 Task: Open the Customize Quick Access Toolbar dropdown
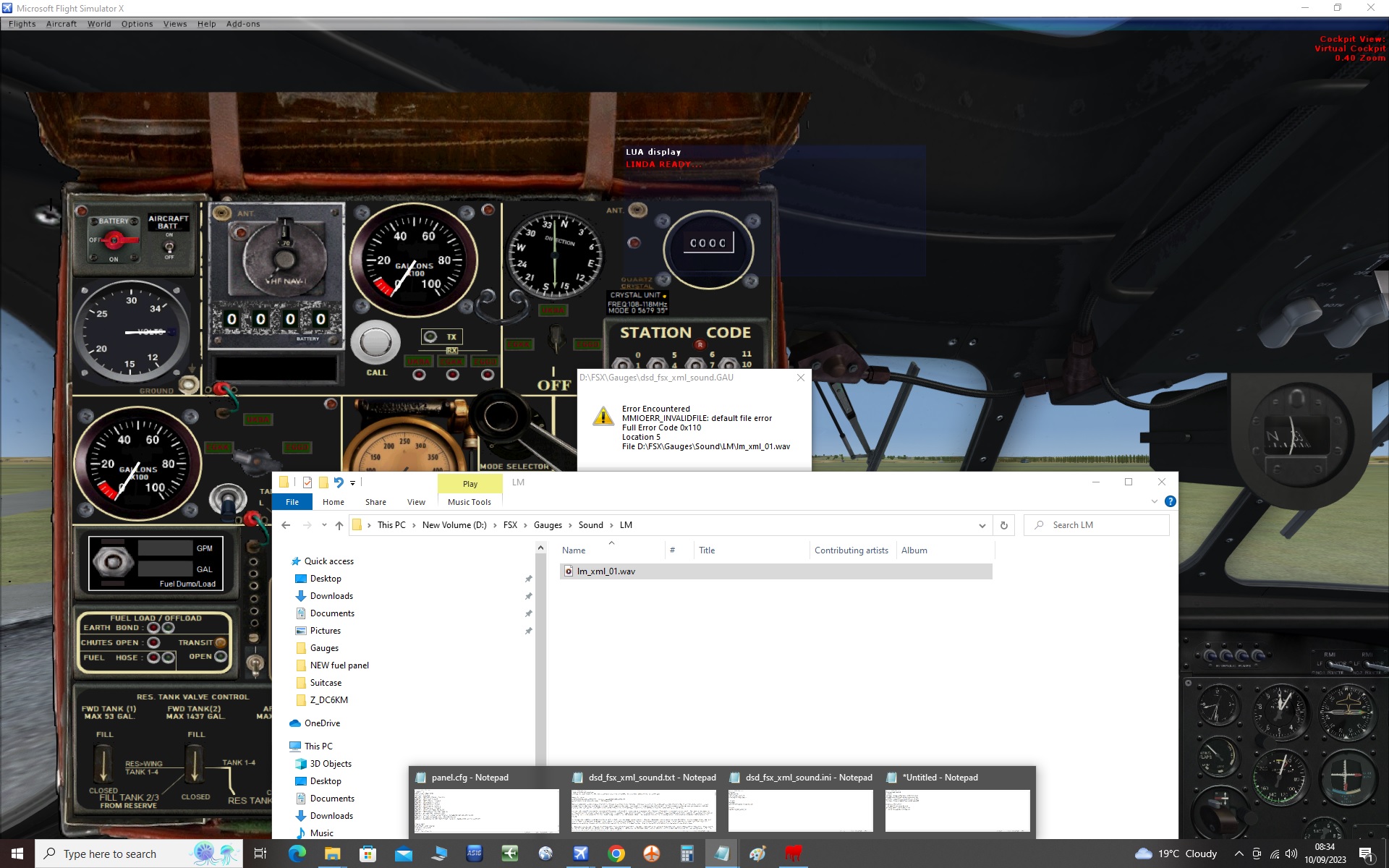pos(353,482)
